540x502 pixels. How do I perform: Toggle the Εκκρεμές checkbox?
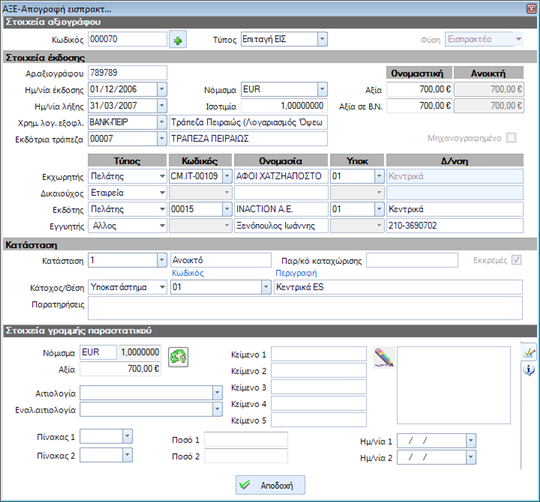516,260
